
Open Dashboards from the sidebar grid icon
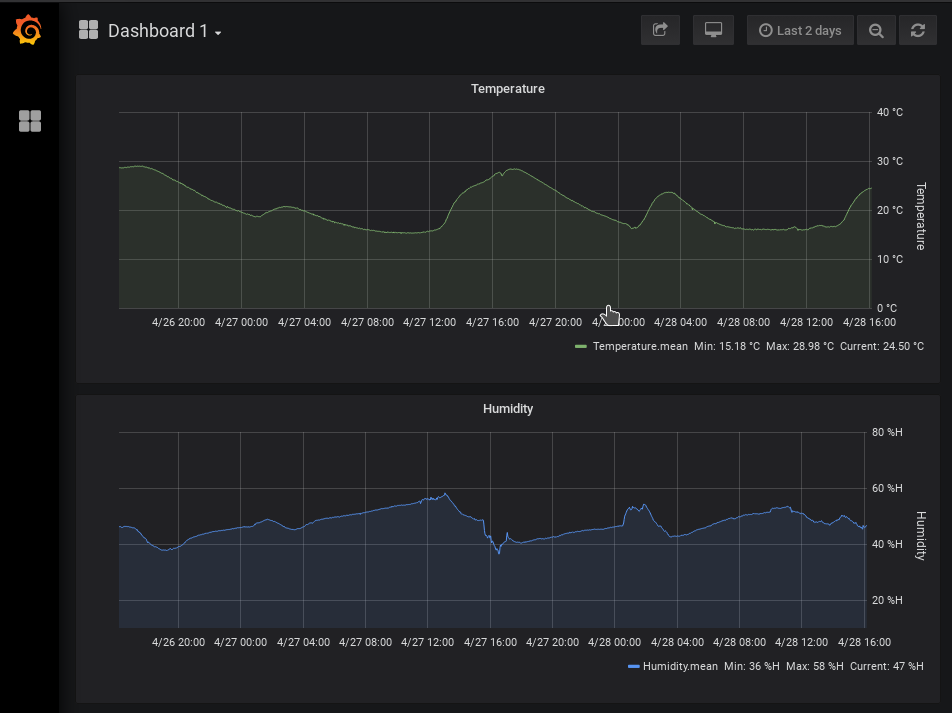30,121
